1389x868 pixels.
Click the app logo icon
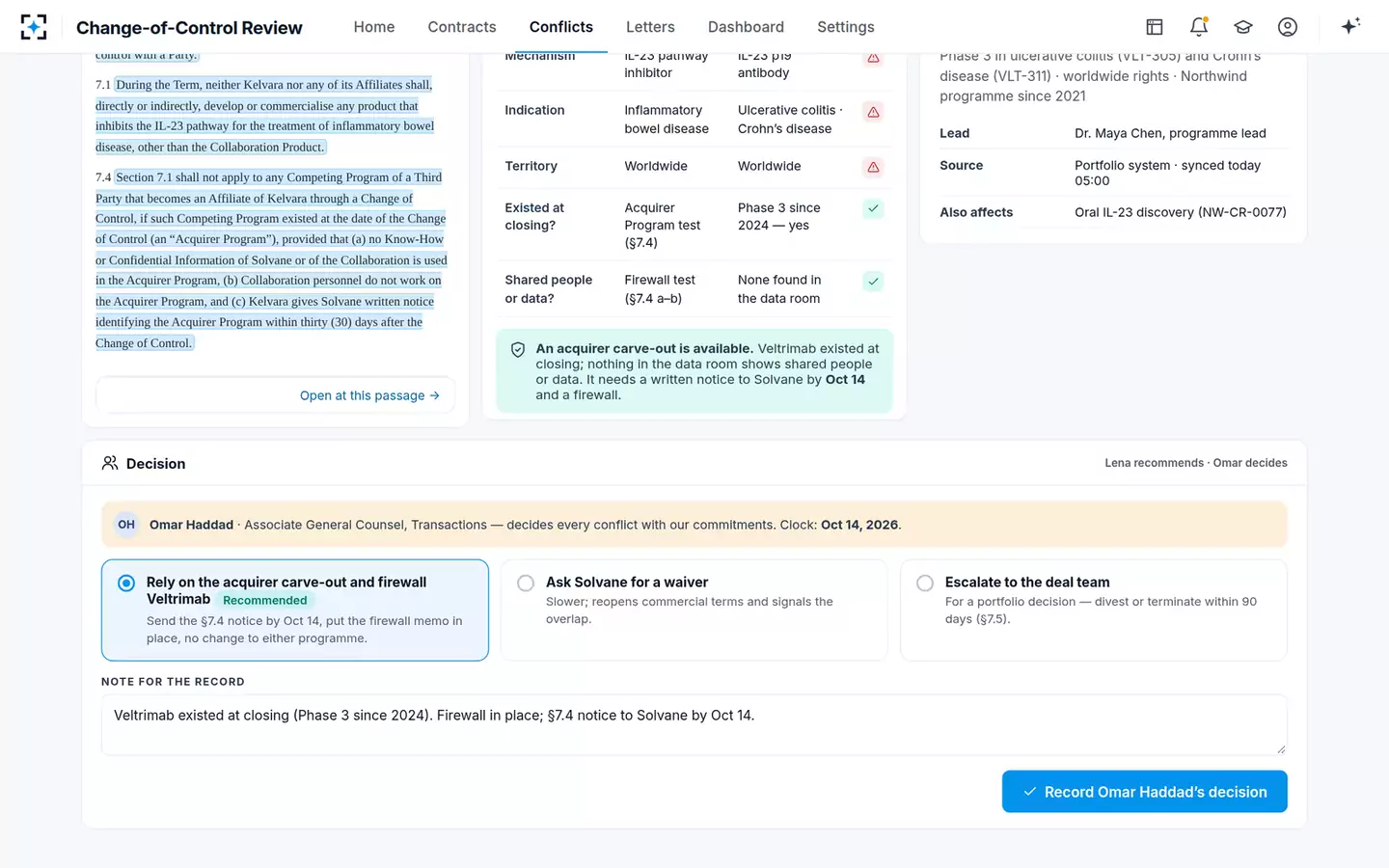pyautogui.click(x=34, y=27)
